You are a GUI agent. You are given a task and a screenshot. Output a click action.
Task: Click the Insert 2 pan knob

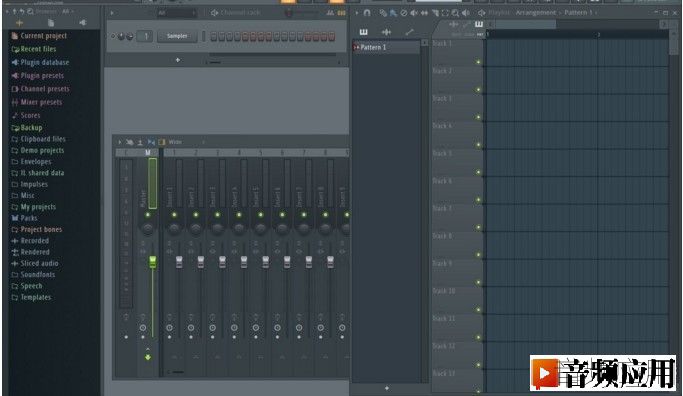click(196, 228)
